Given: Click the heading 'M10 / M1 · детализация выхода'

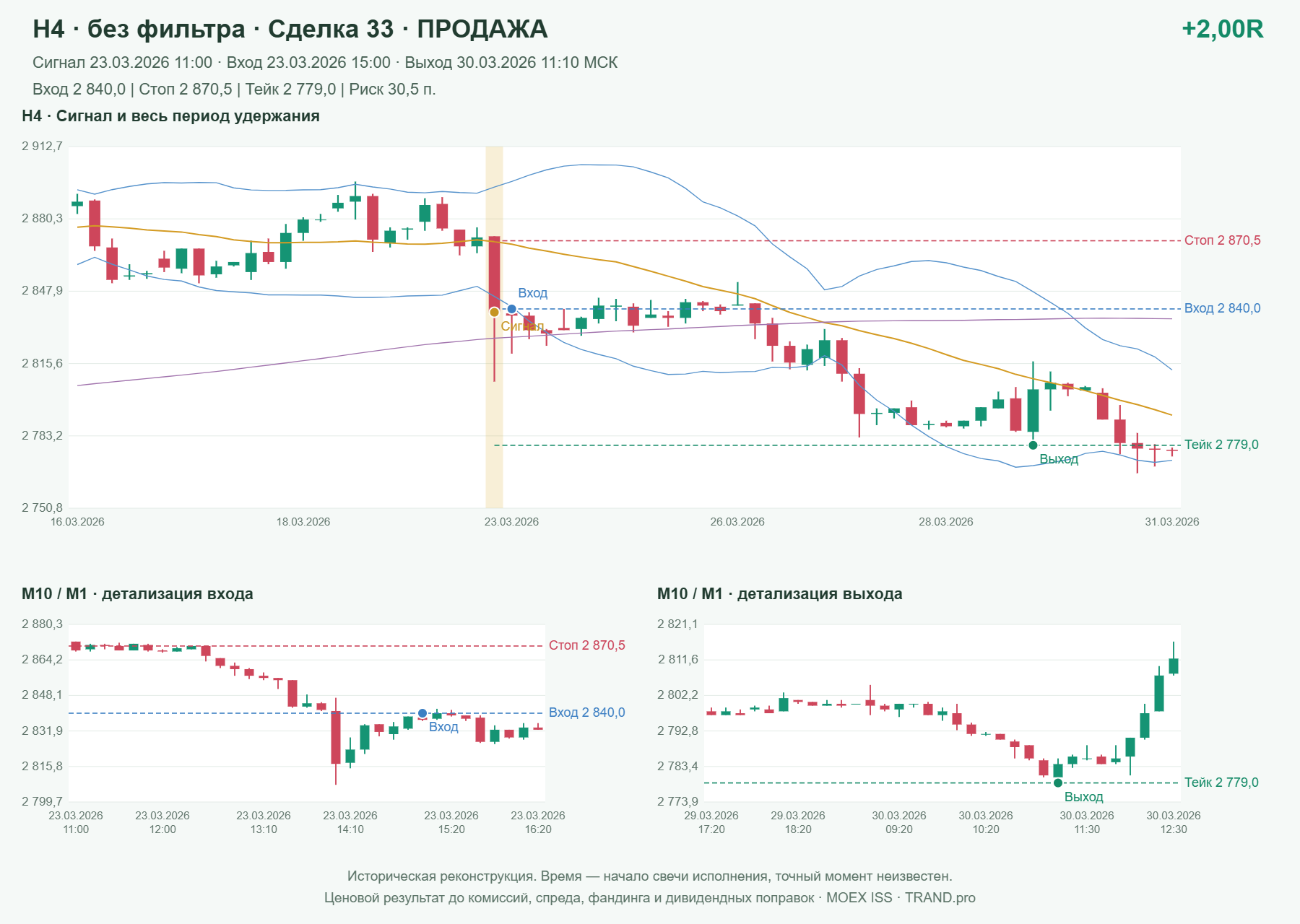Looking at the screenshot, I should click(x=780, y=594).
